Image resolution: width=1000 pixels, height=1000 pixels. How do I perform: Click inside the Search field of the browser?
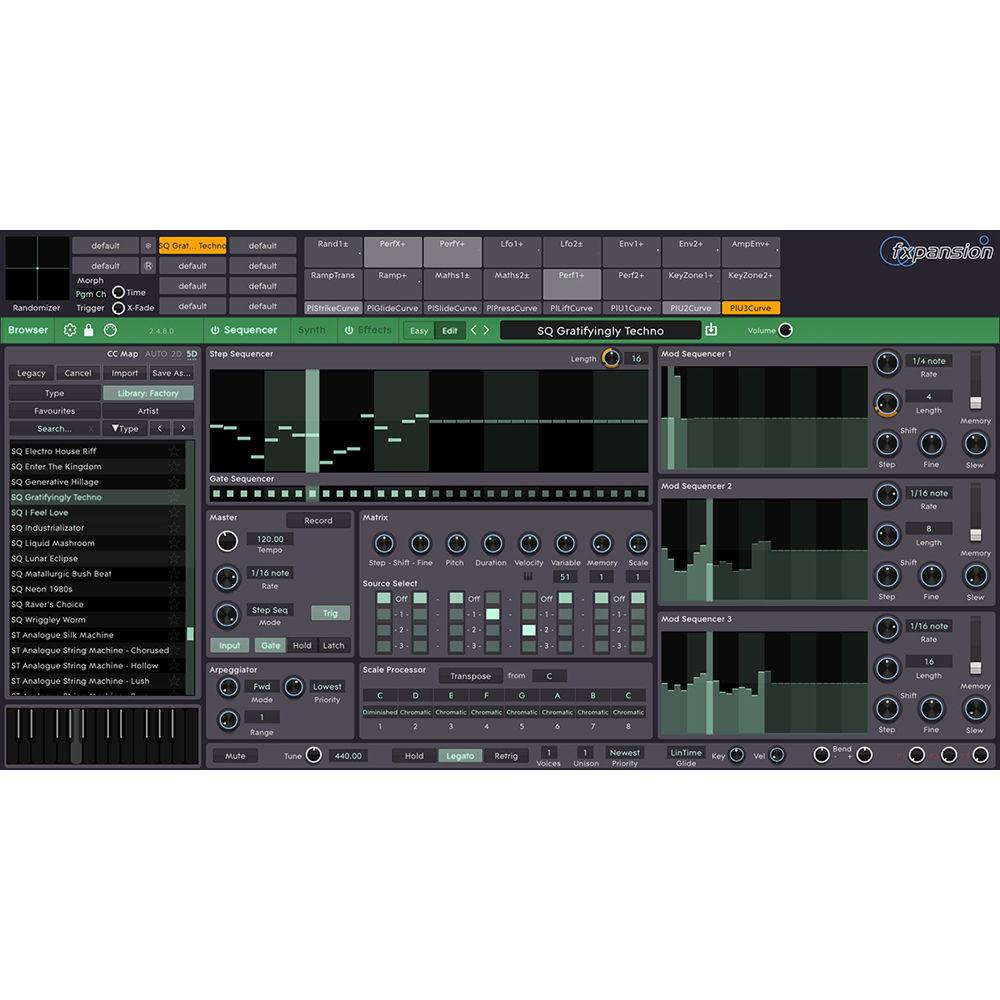[x=55, y=428]
